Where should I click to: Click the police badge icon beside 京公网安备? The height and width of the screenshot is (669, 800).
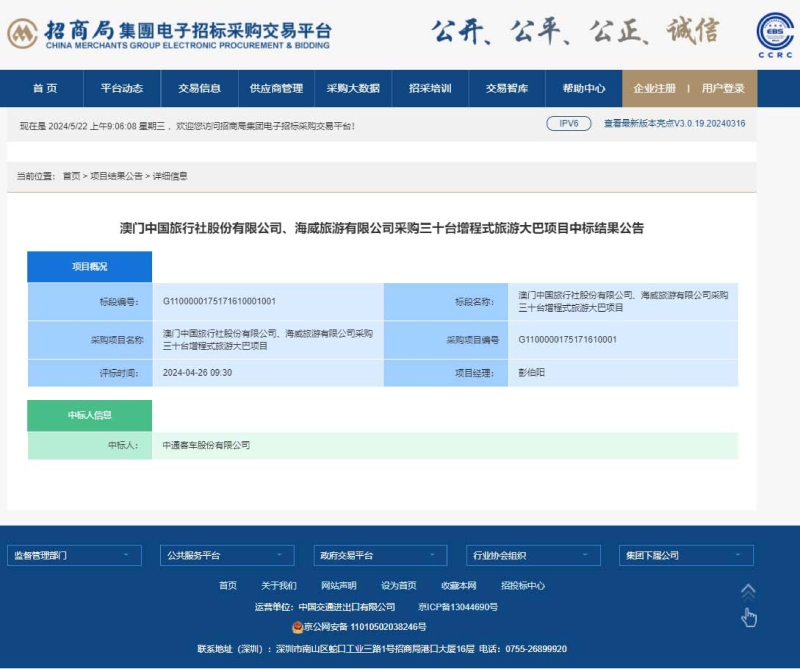297,627
